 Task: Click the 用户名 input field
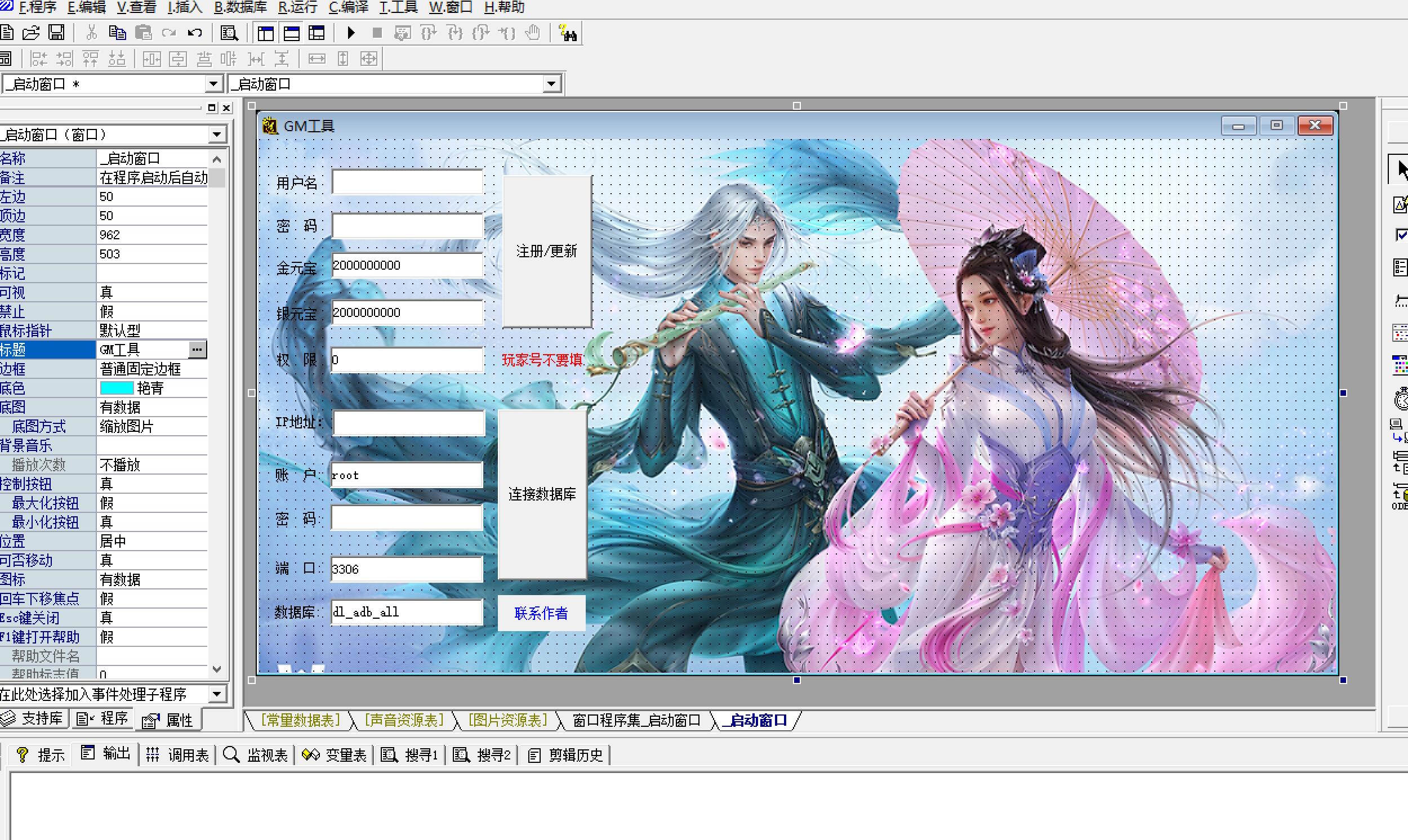click(407, 182)
